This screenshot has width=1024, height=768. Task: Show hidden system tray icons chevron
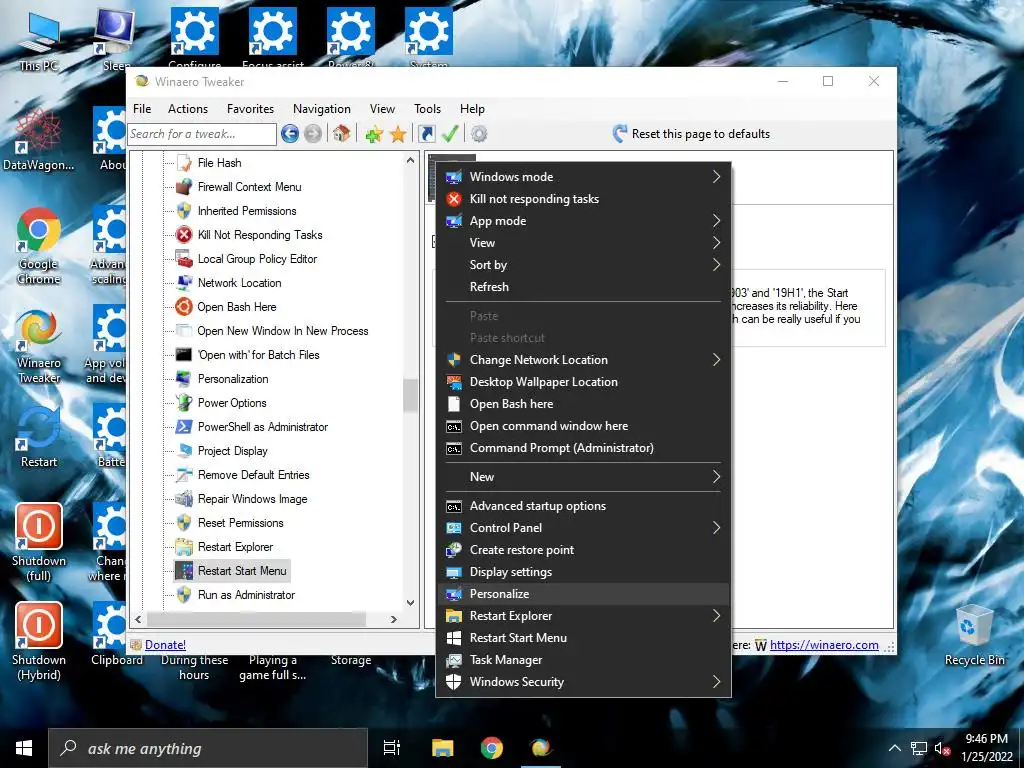895,748
